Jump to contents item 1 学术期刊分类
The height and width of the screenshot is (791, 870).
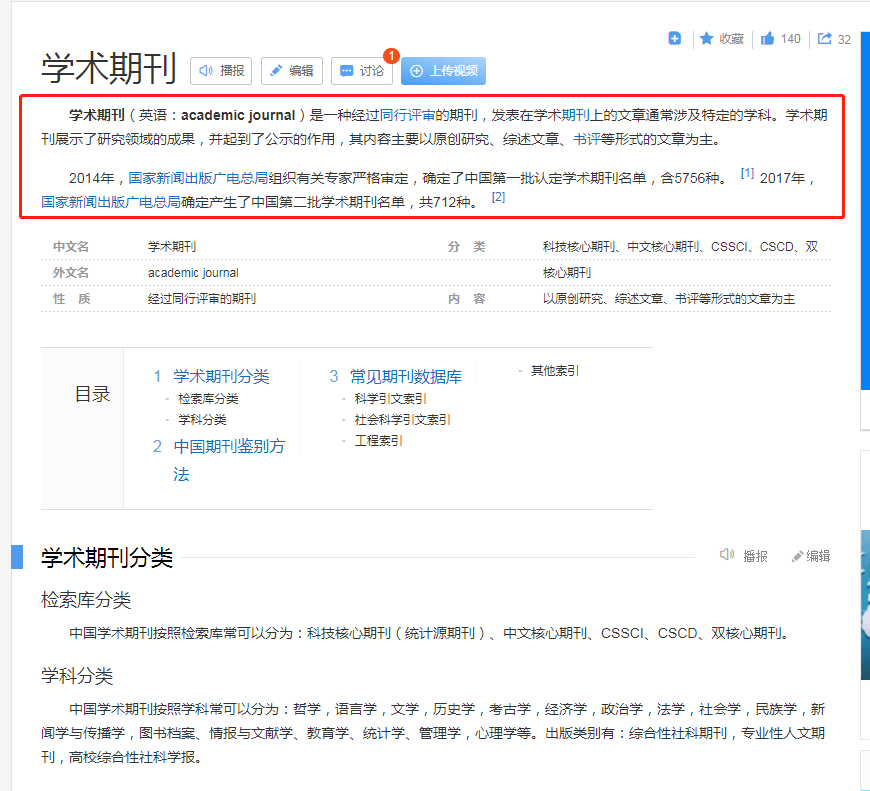click(x=221, y=376)
